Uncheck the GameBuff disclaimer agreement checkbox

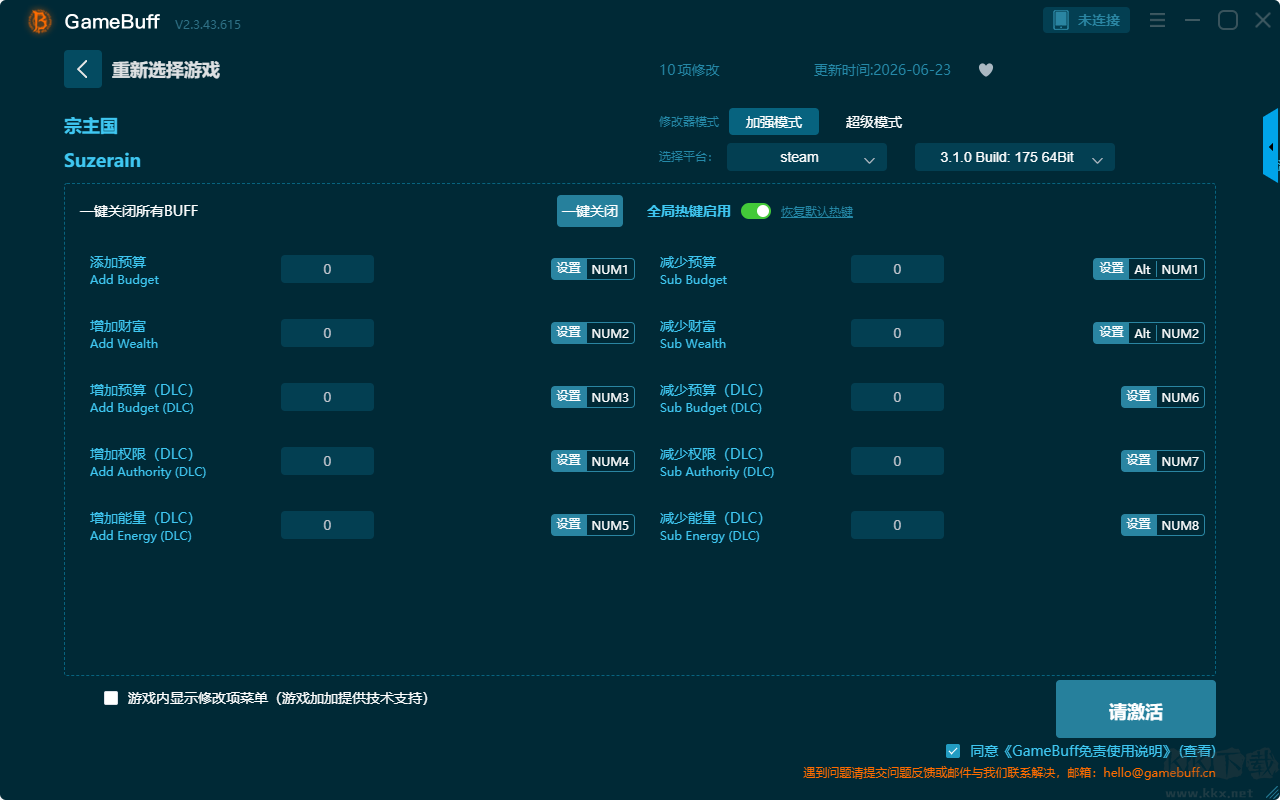[953, 750]
